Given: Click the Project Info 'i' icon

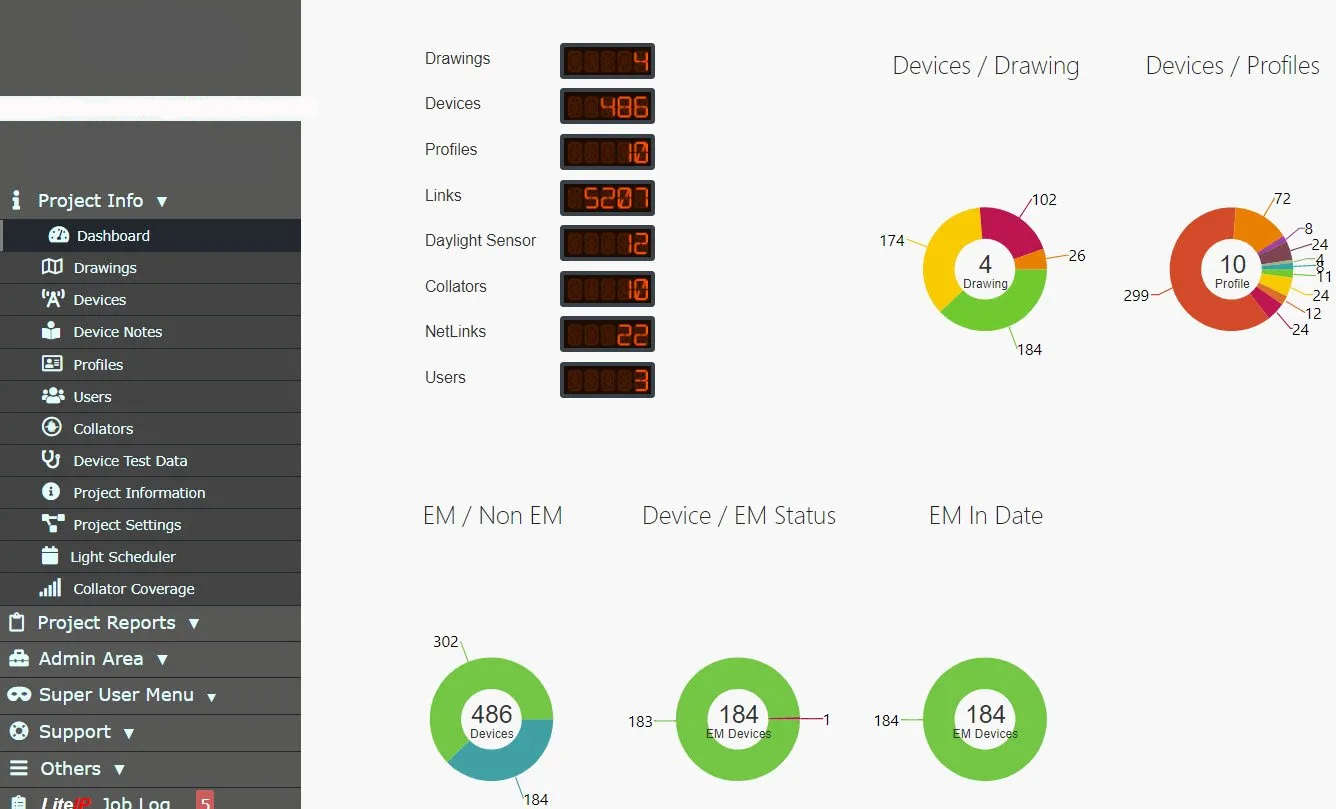Looking at the screenshot, I should 15,200.
